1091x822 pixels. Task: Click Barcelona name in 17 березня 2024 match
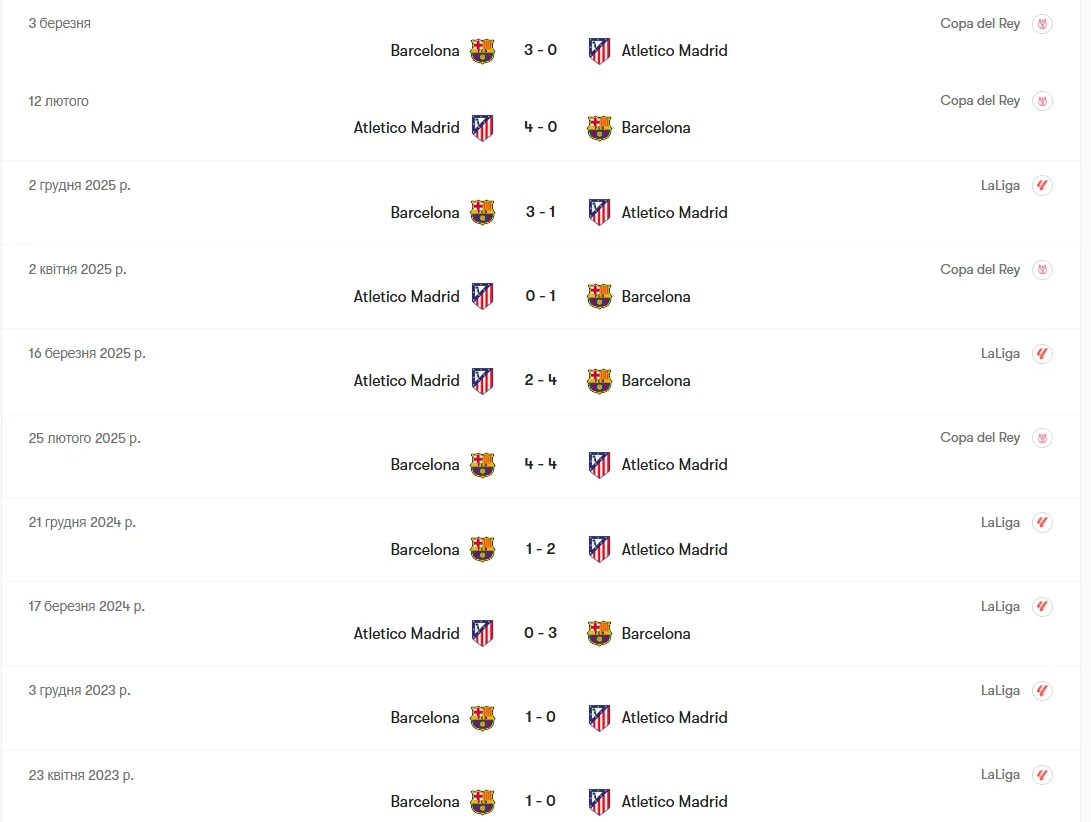point(656,634)
